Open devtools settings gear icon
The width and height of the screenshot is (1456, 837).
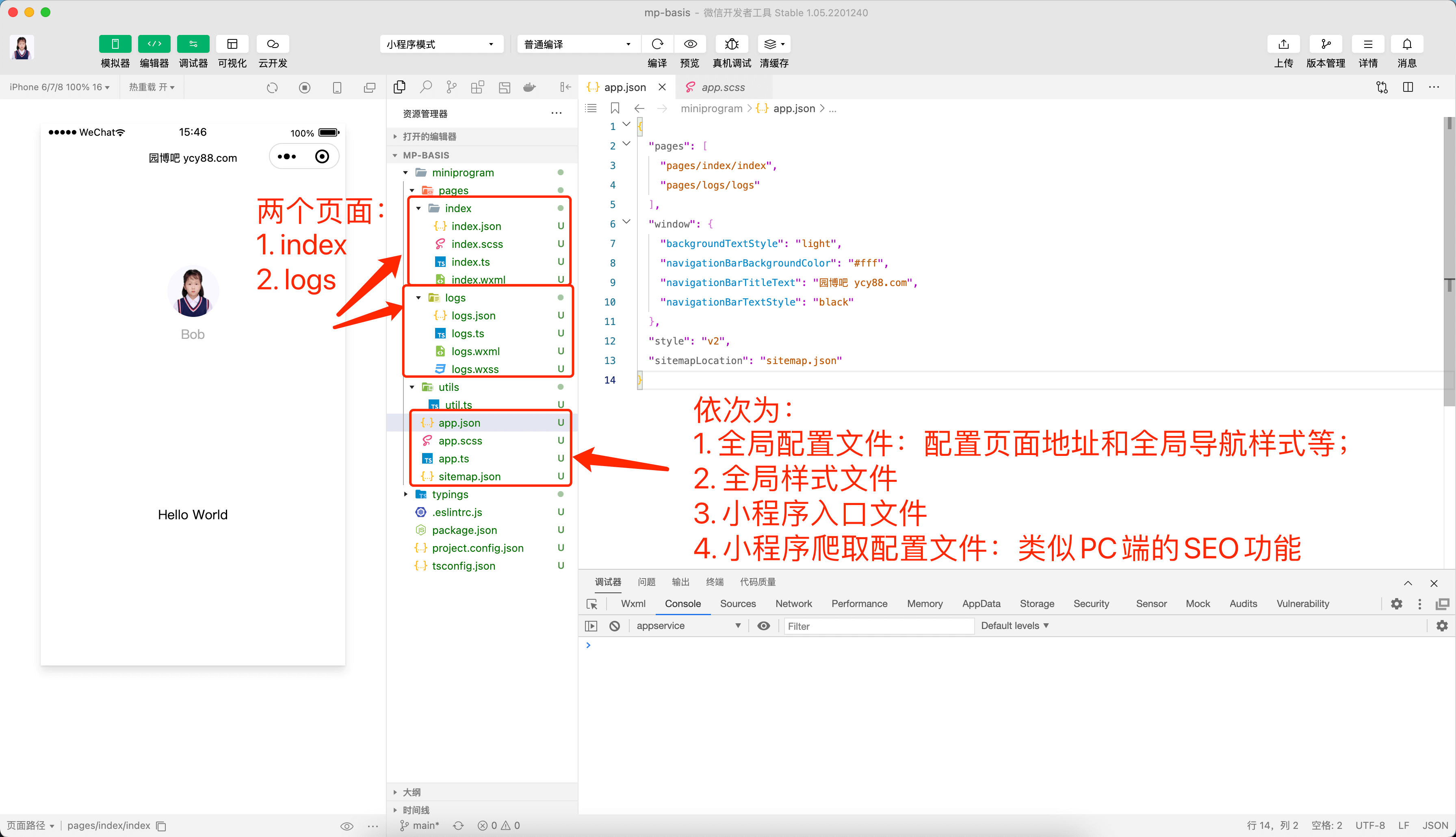point(1396,604)
